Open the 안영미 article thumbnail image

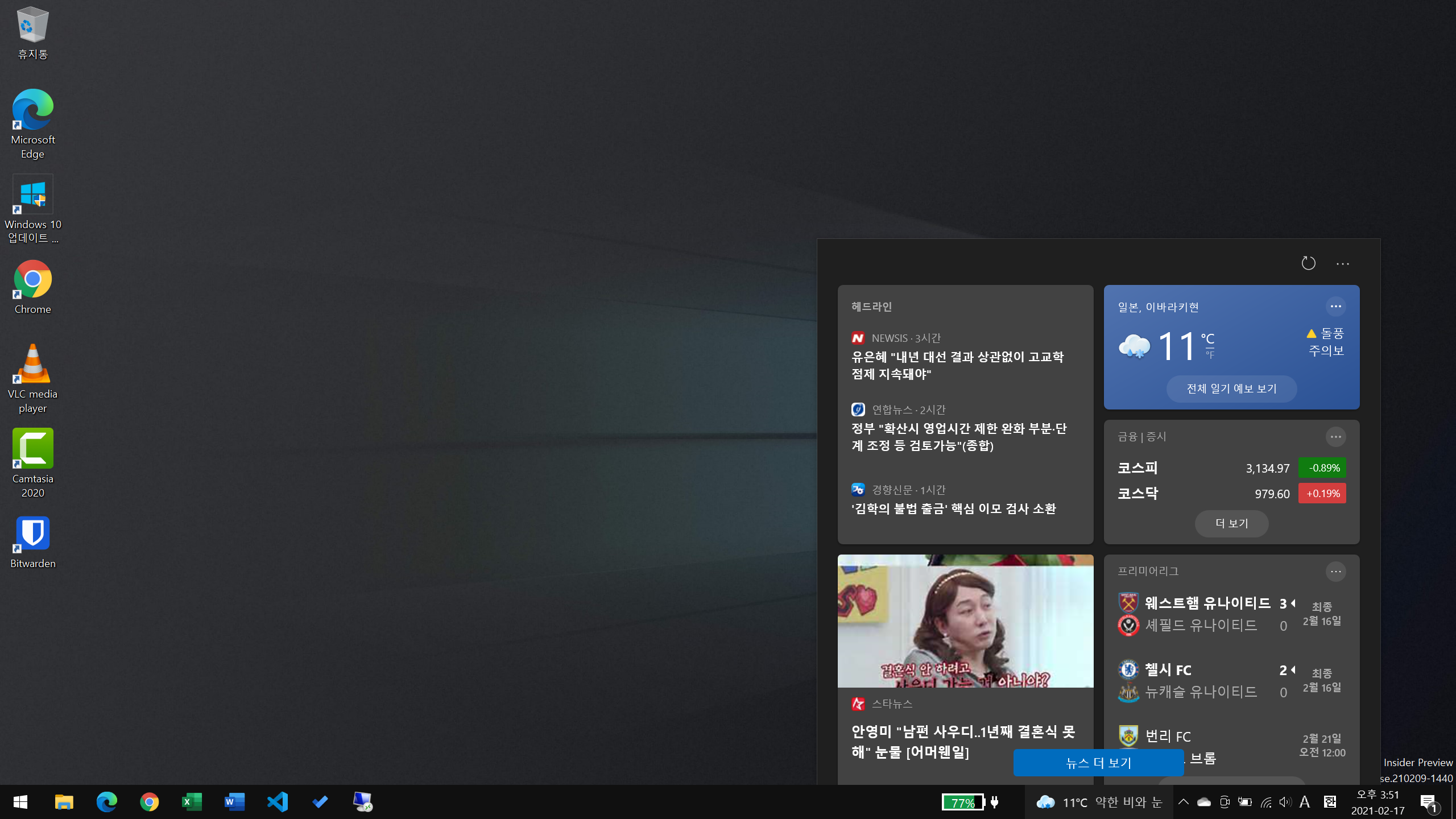[965, 621]
